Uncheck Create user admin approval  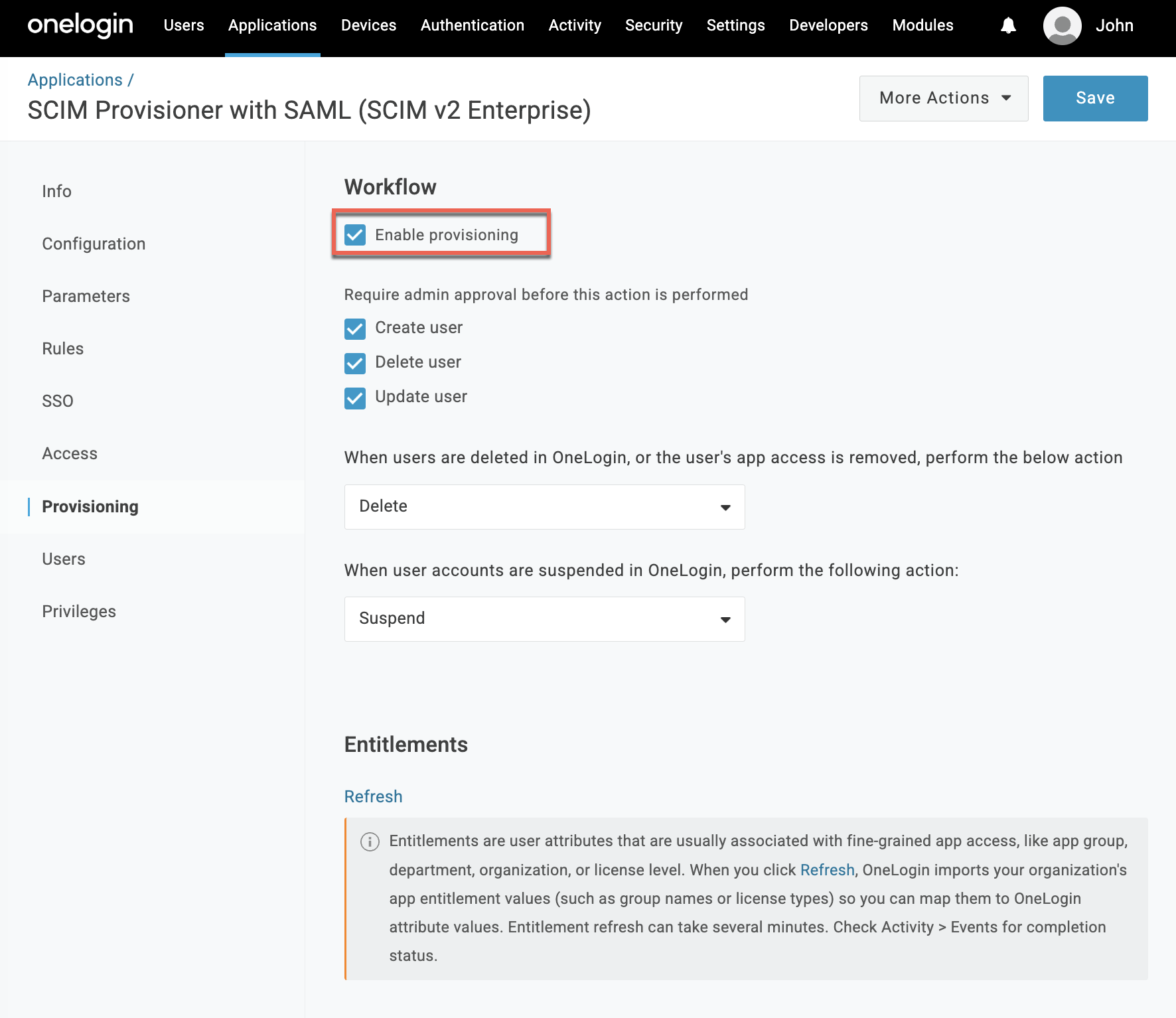coord(355,328)
